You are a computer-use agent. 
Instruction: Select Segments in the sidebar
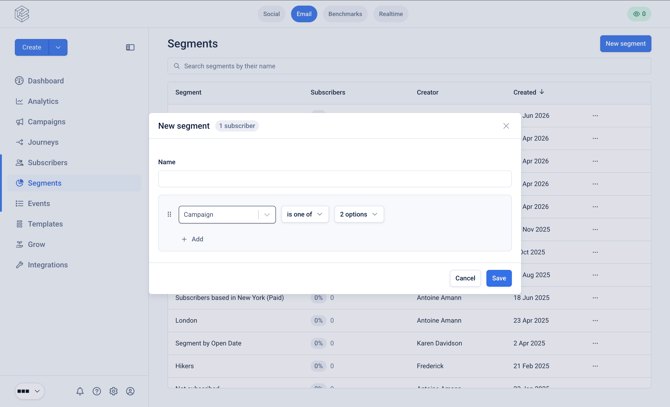pyautogui.click(x=74, y=183)
